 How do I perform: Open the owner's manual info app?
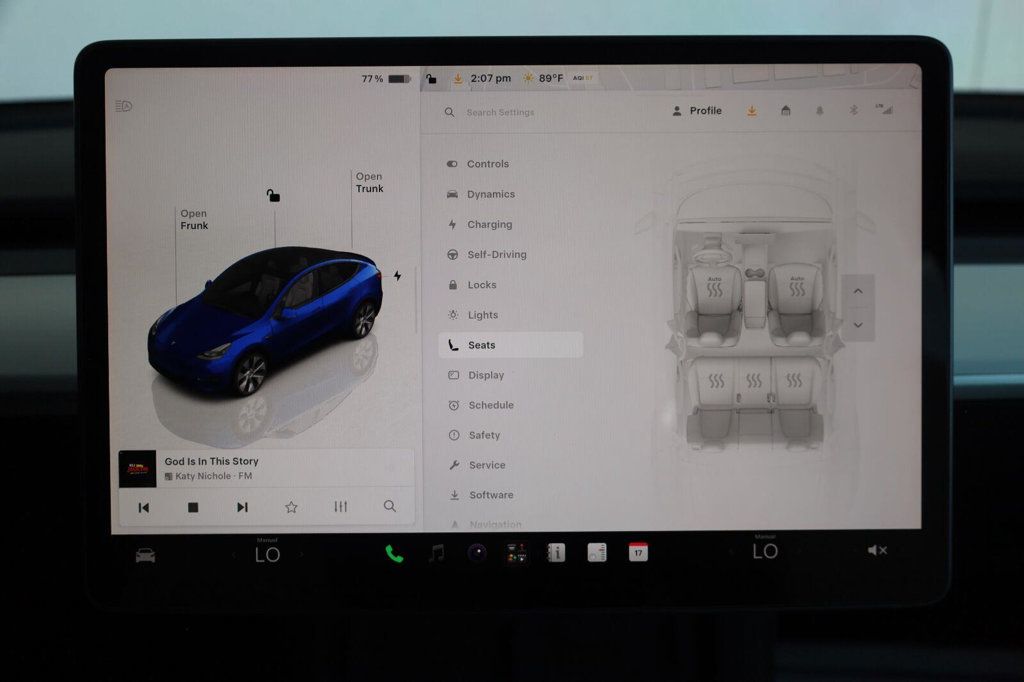click(x=556, y=553)
